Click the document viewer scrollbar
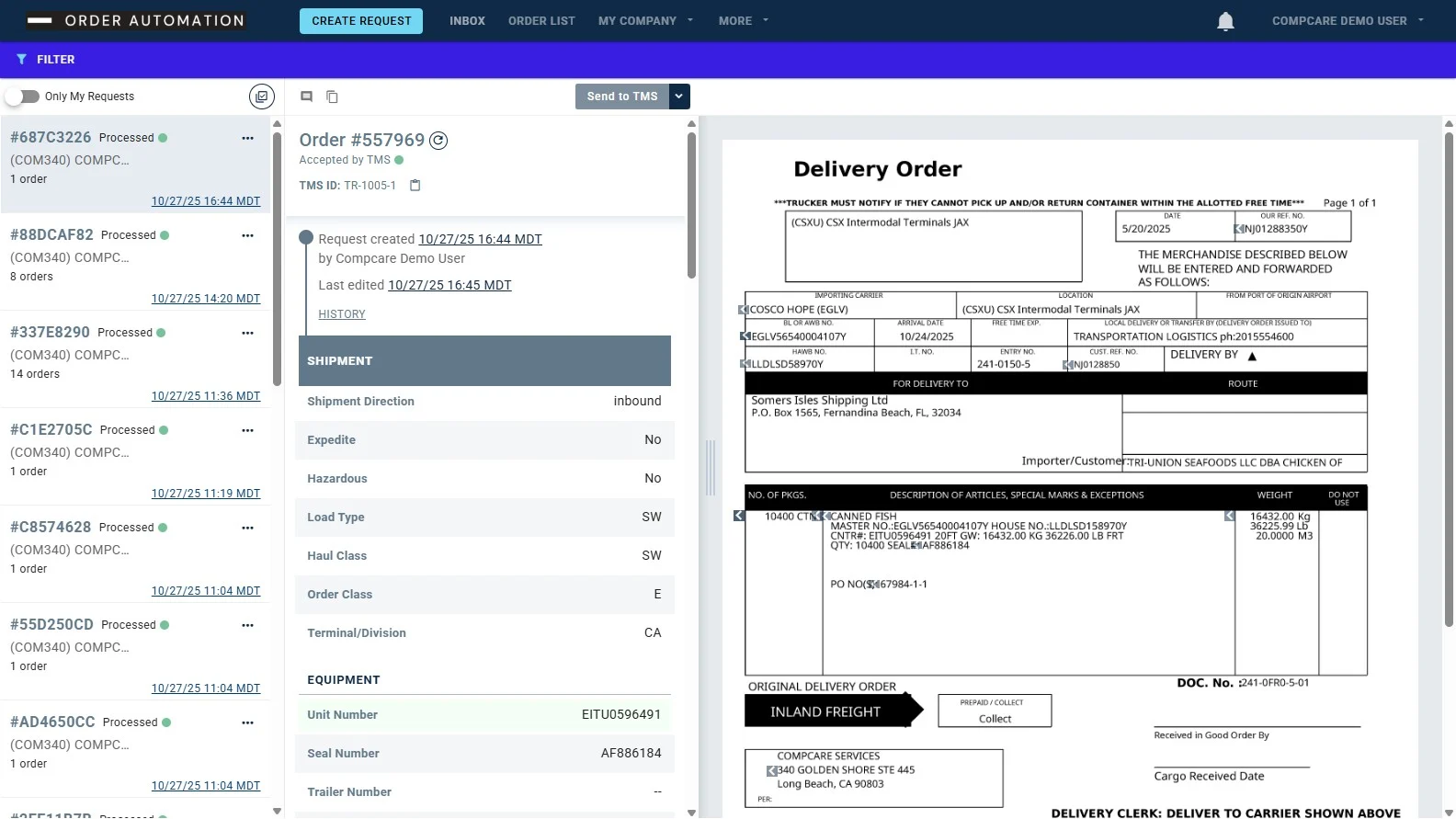1456x819 pixels. tap(1449, 380)
